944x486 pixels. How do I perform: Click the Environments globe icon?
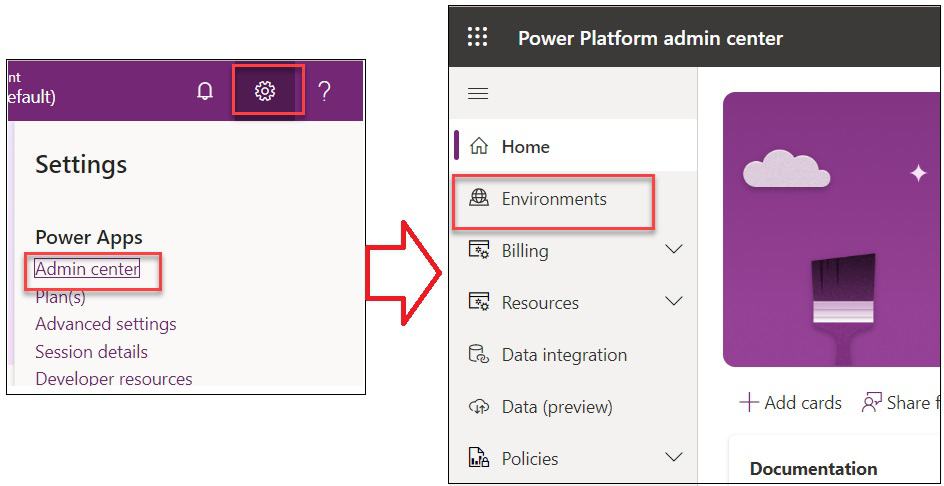tap(479, 198)
